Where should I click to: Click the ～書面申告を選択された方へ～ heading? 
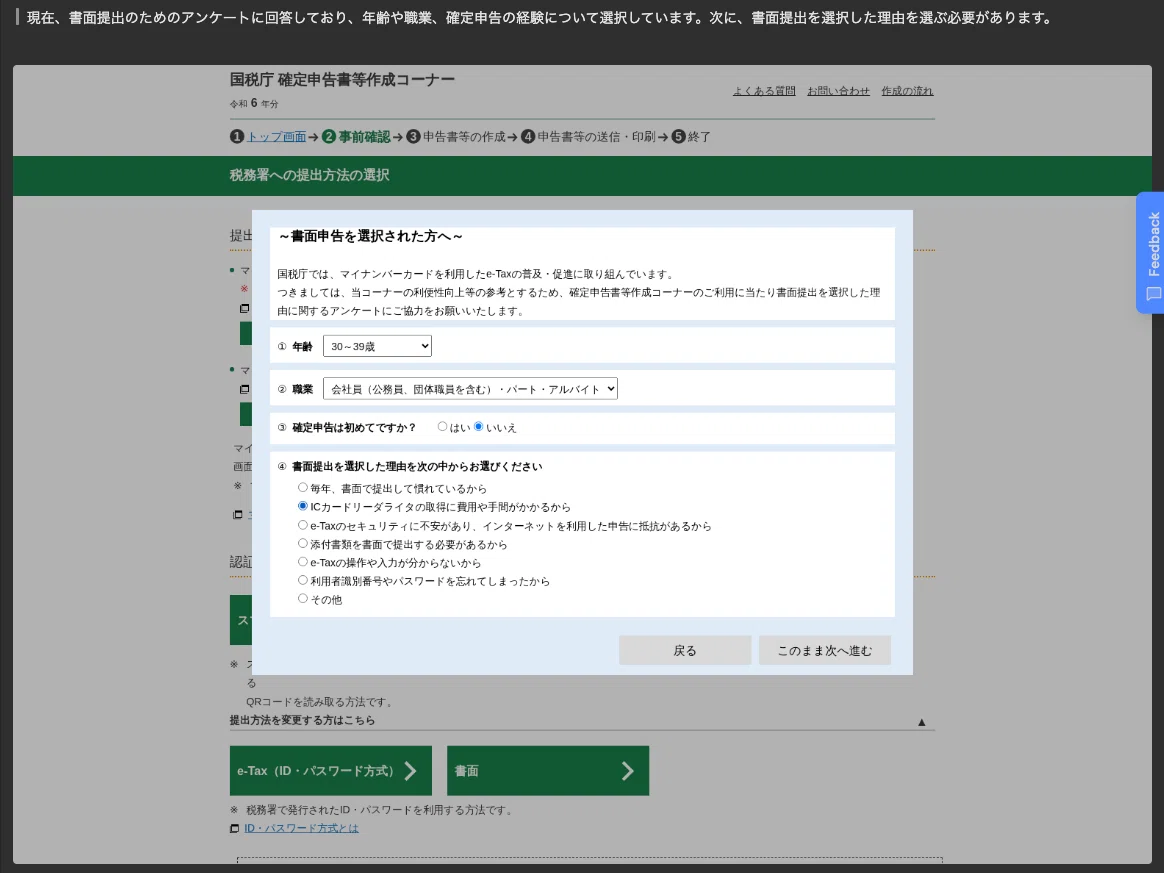370,236
